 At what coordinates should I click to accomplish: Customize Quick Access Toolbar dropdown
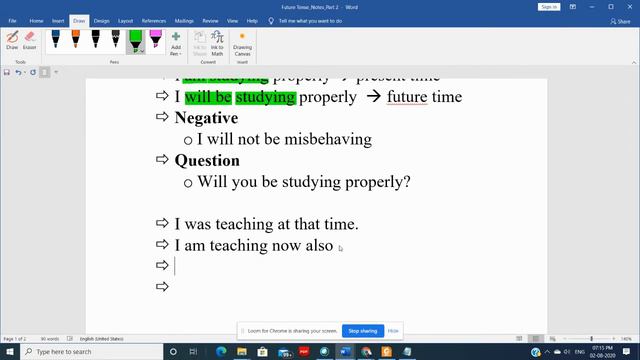[56, 72]
